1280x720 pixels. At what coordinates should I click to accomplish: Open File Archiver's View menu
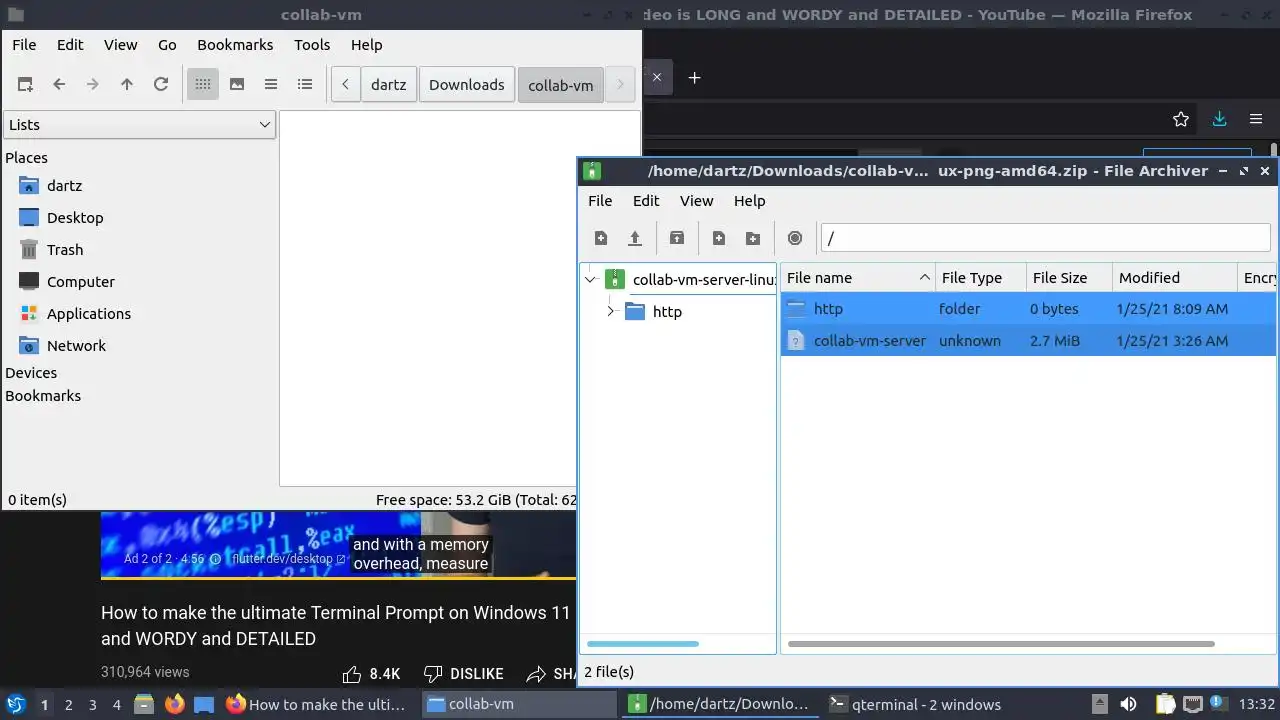click(x=697, y=201)
